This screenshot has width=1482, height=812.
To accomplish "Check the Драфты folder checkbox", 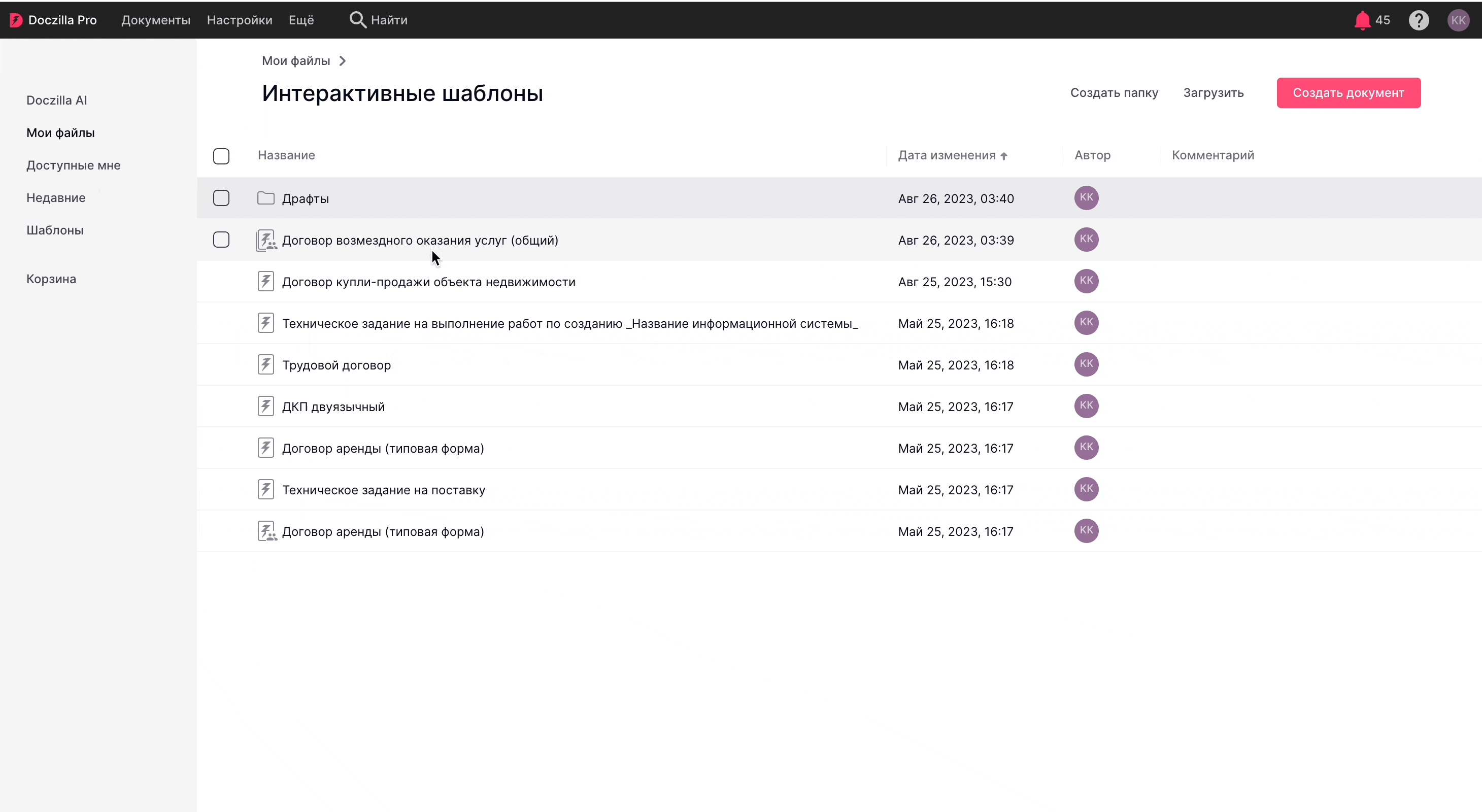I will coord(221,198).
